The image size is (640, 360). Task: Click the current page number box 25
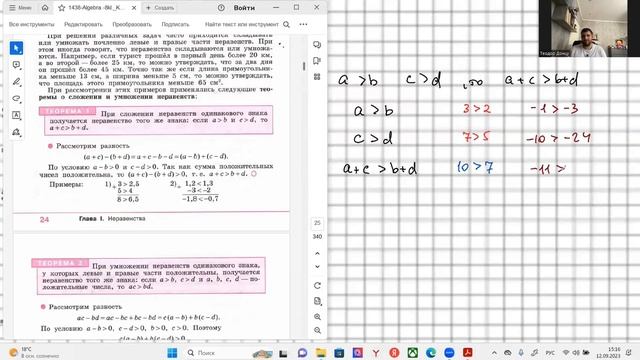click(x=317, y=223)
